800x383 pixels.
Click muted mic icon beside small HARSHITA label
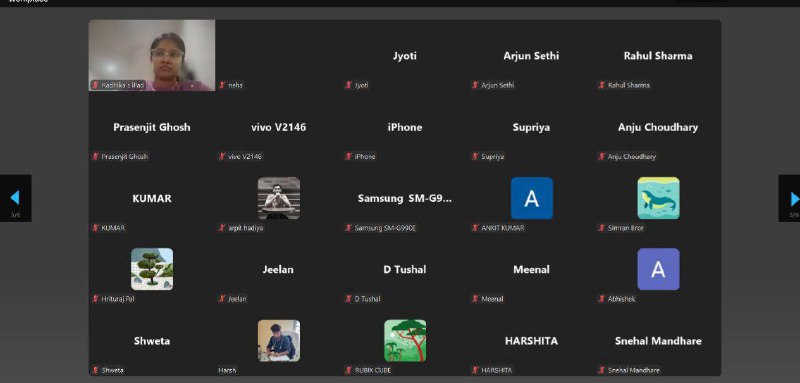475,370
